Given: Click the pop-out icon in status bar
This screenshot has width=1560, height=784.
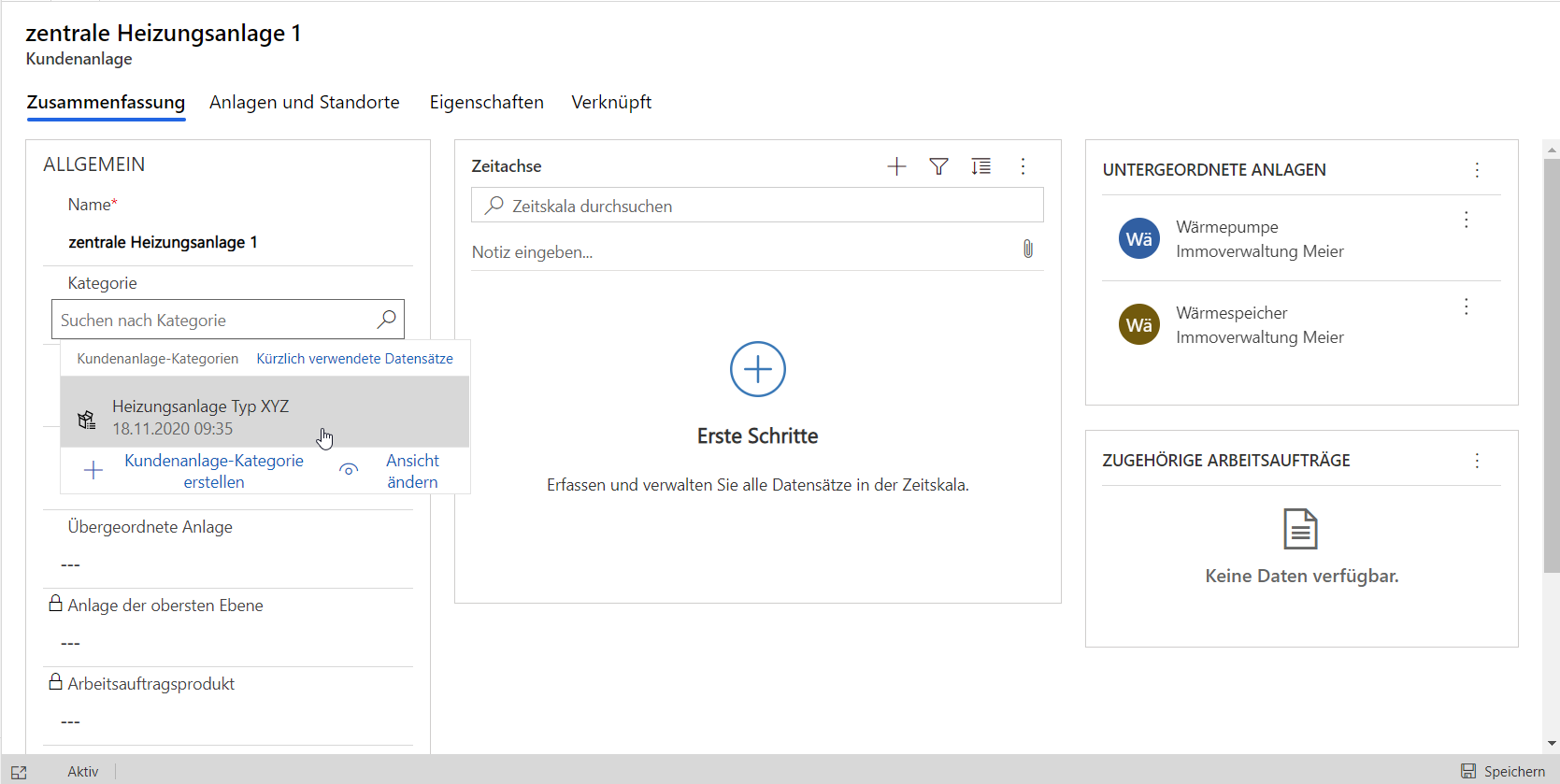Looking at the screenshot, I should (x=19, y=772).
